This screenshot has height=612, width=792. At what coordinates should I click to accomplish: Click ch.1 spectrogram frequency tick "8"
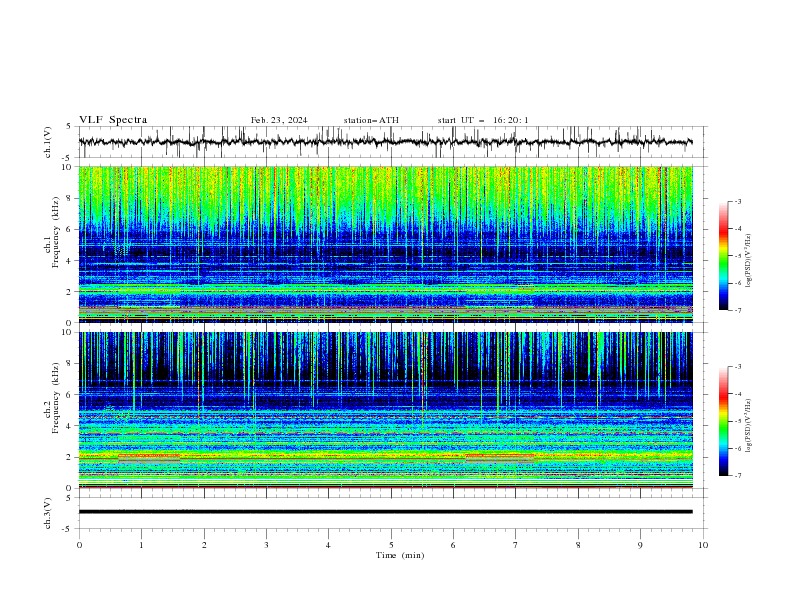(70, 198)
